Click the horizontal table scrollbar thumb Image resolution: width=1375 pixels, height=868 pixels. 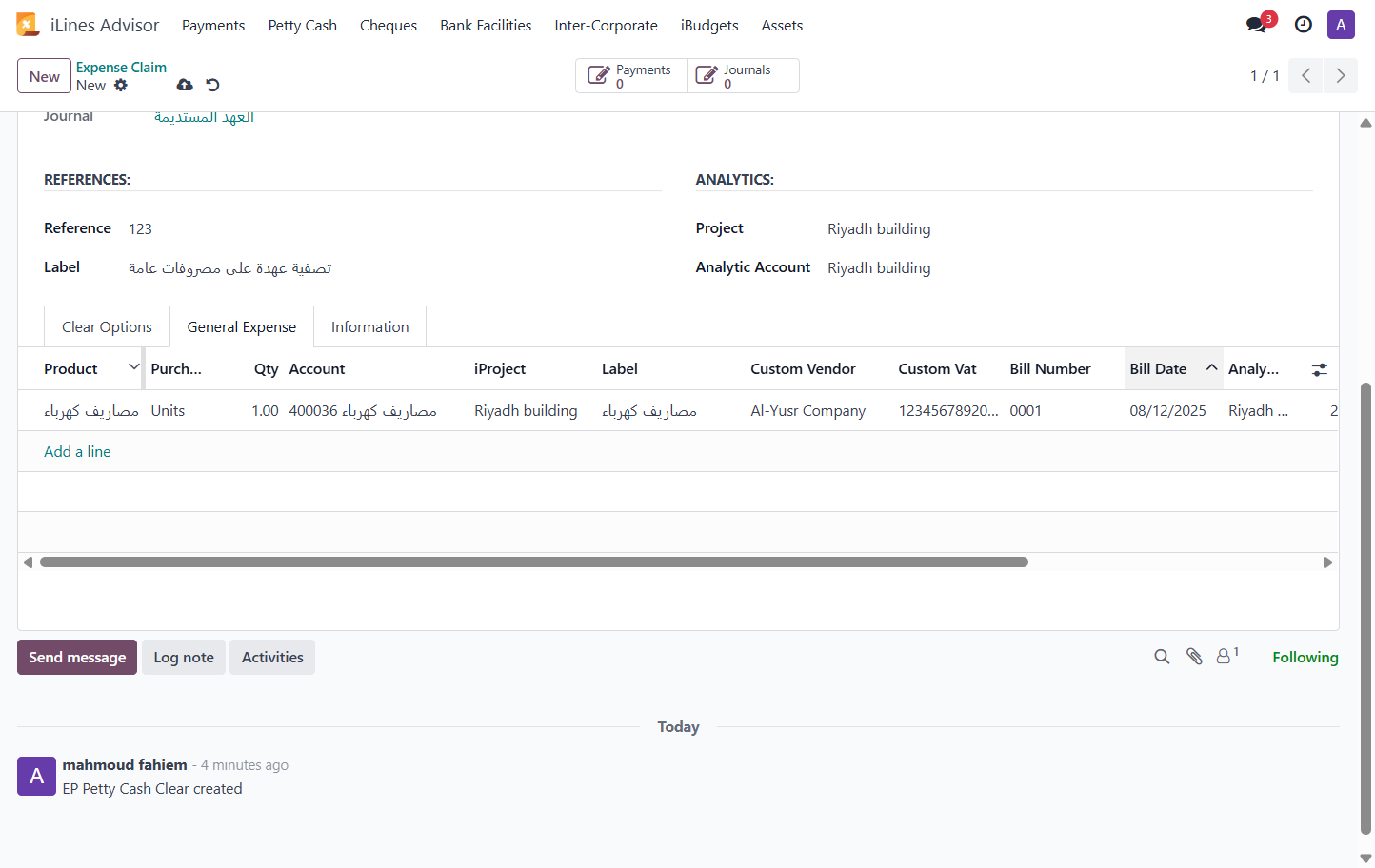(x=534, y=562)
